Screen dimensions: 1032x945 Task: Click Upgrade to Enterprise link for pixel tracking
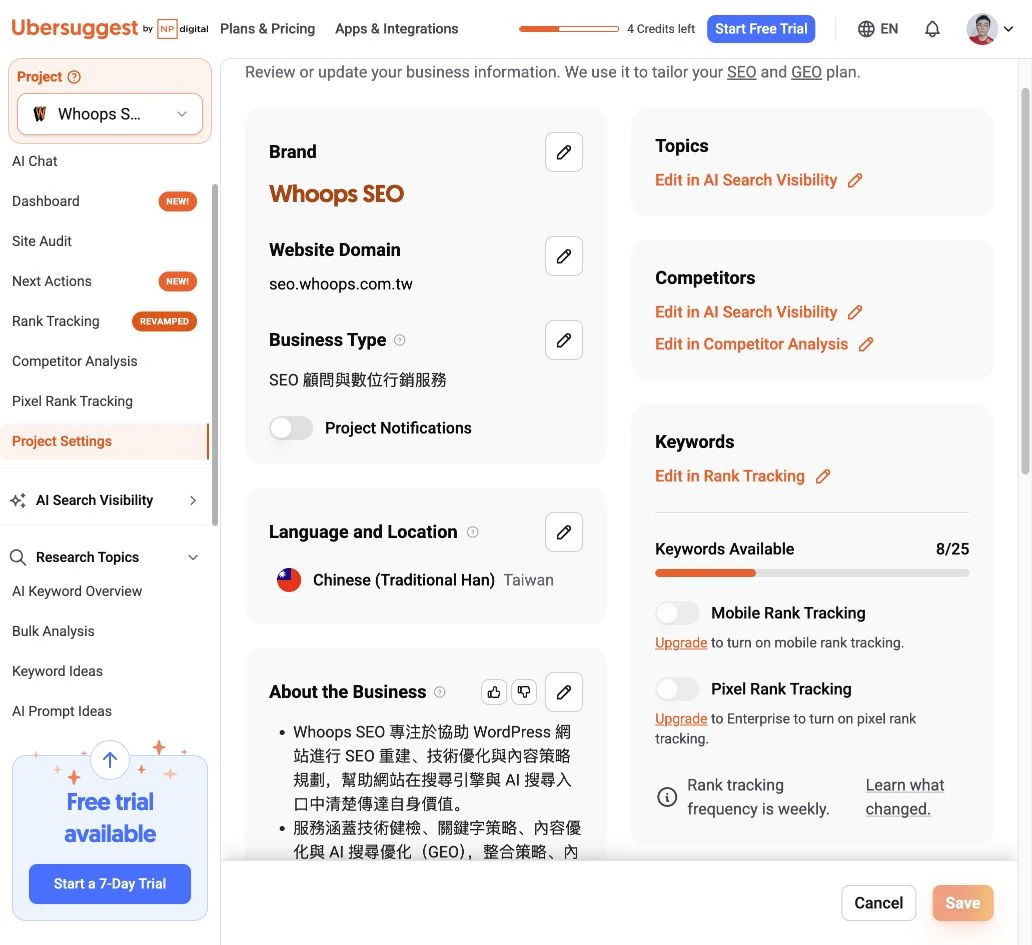pyautogui.click(x=681, y=719)
